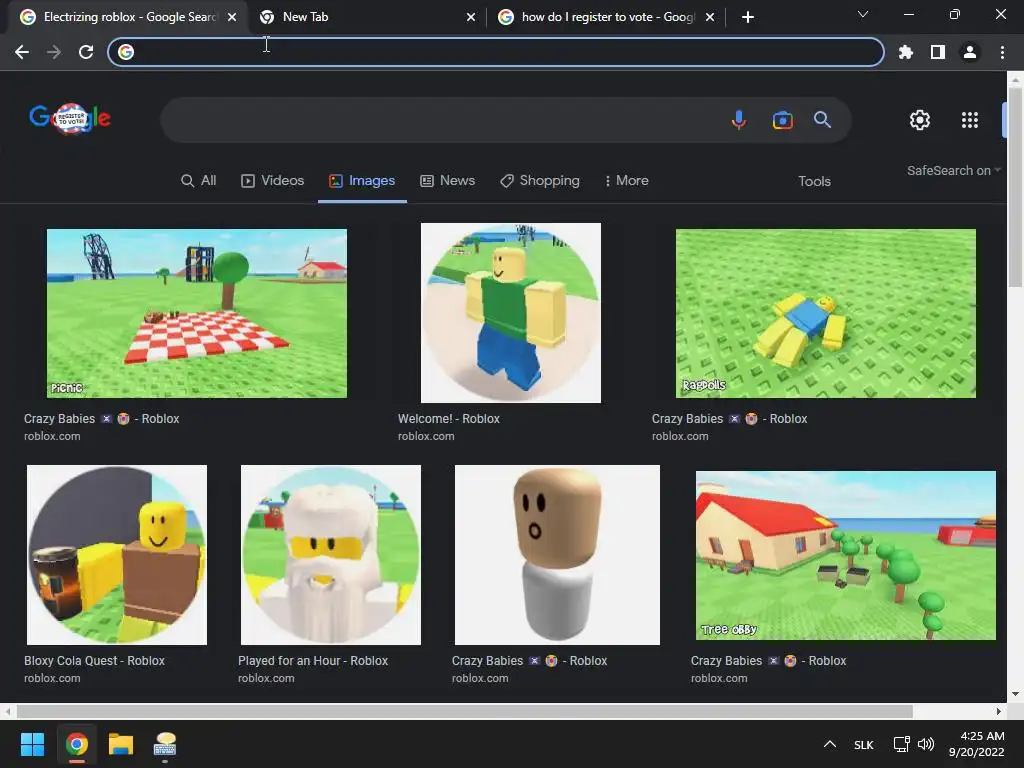Click the vertical page scrollbar thumb

1015,187
